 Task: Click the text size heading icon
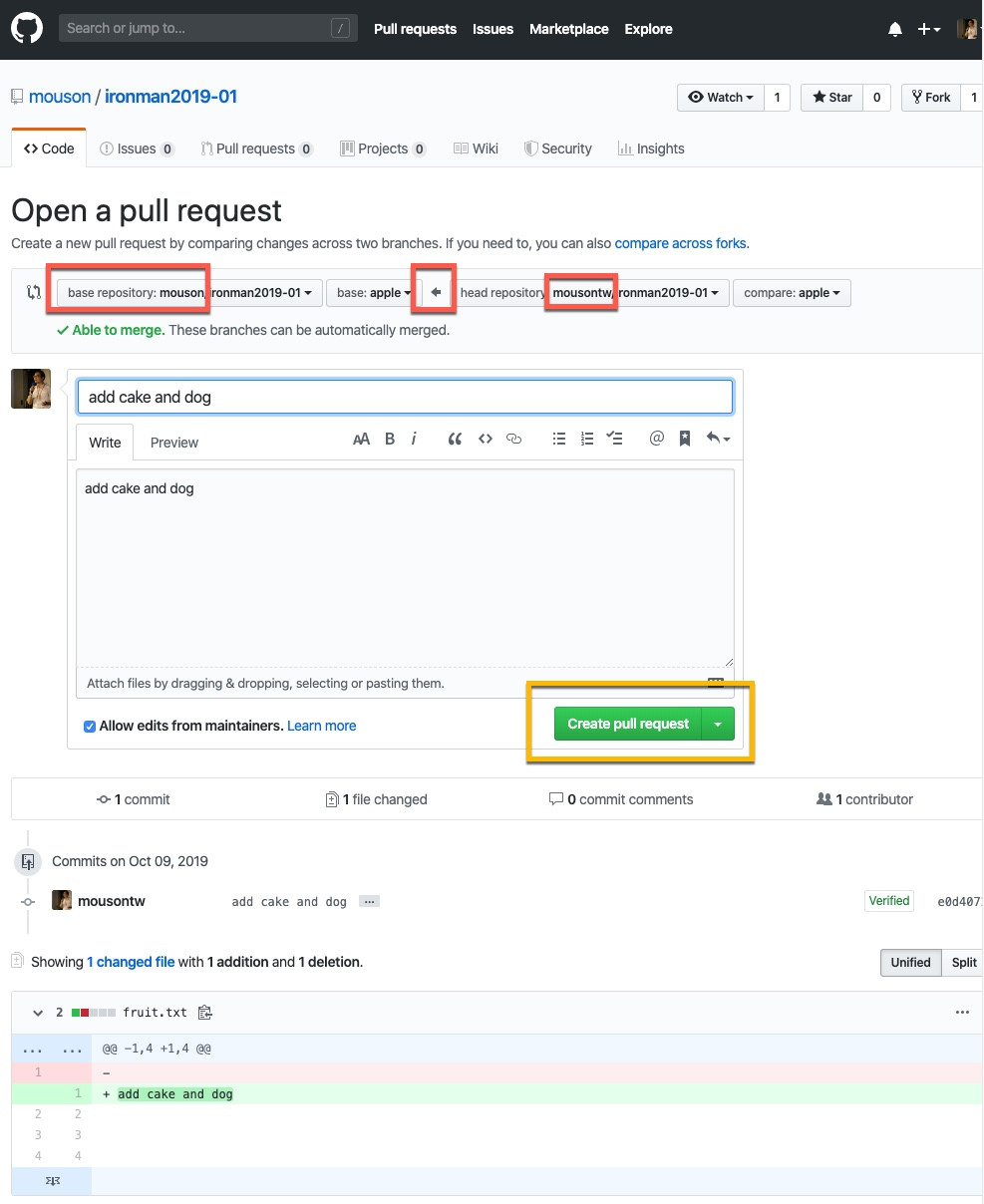362,439
